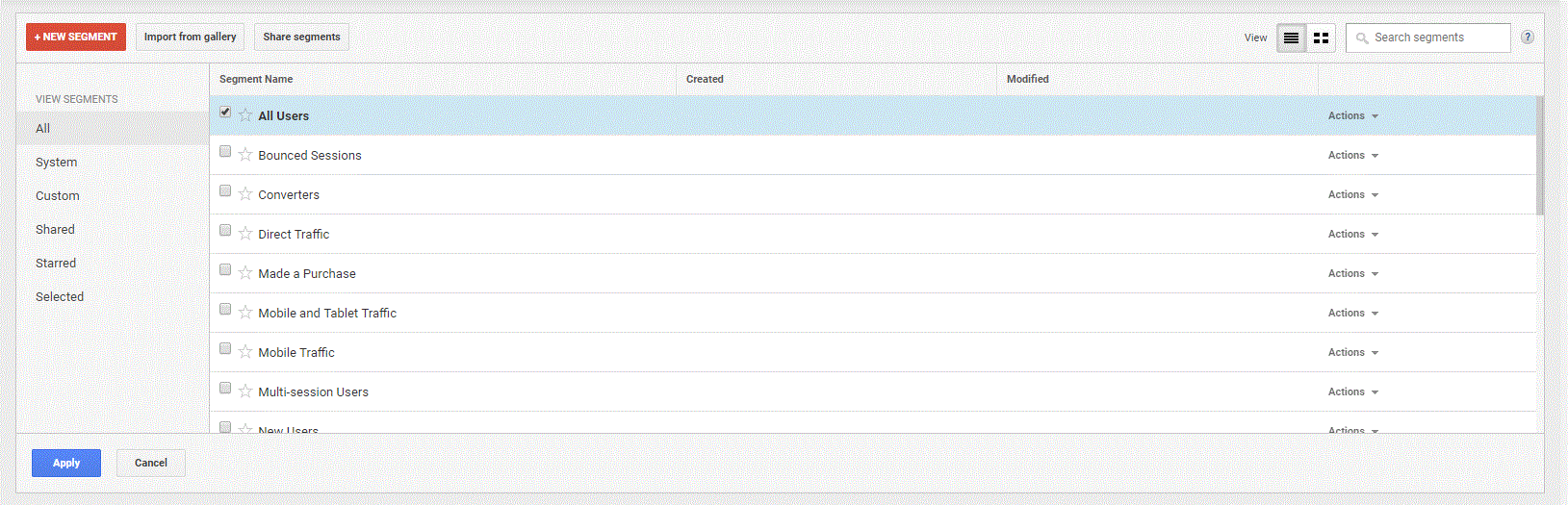Enable the Multi-session Users checkbox
1568x505 pixels.
pyautogui.click(x=225, y=388)
